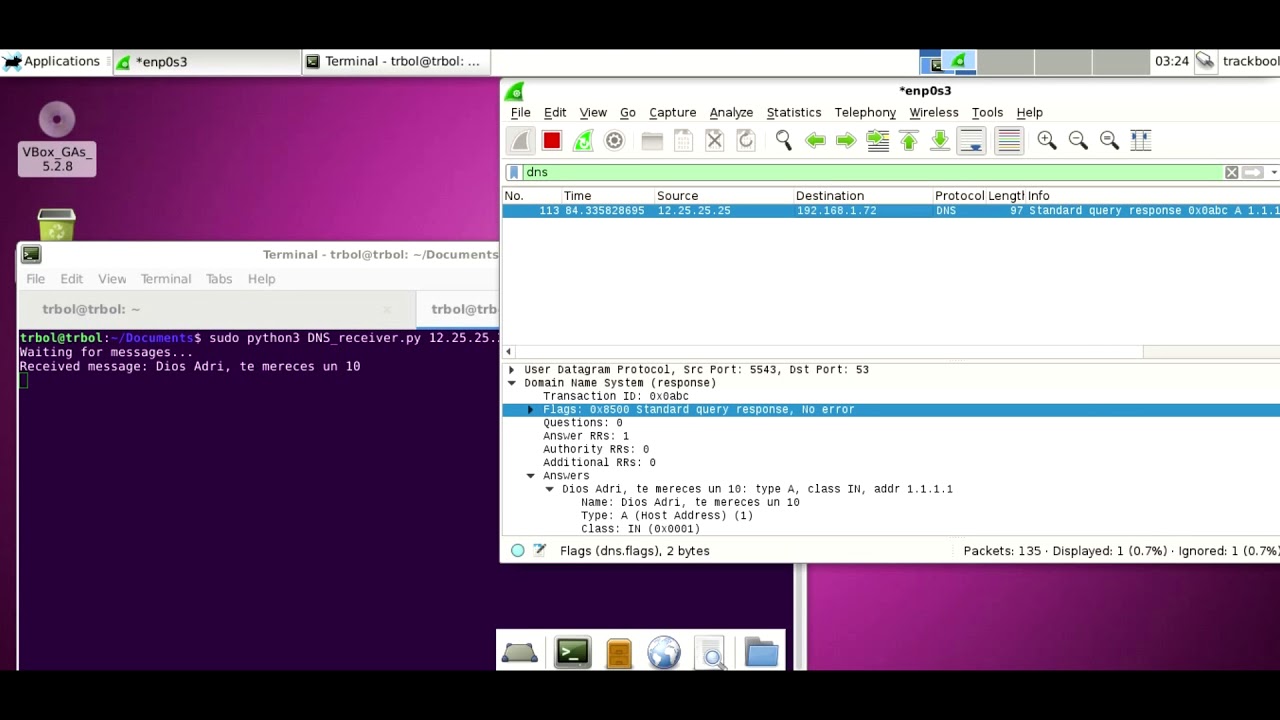Viewport: 1280px width, 720px height.
Task: Close this capture file X icon
Action: point(714,141)
